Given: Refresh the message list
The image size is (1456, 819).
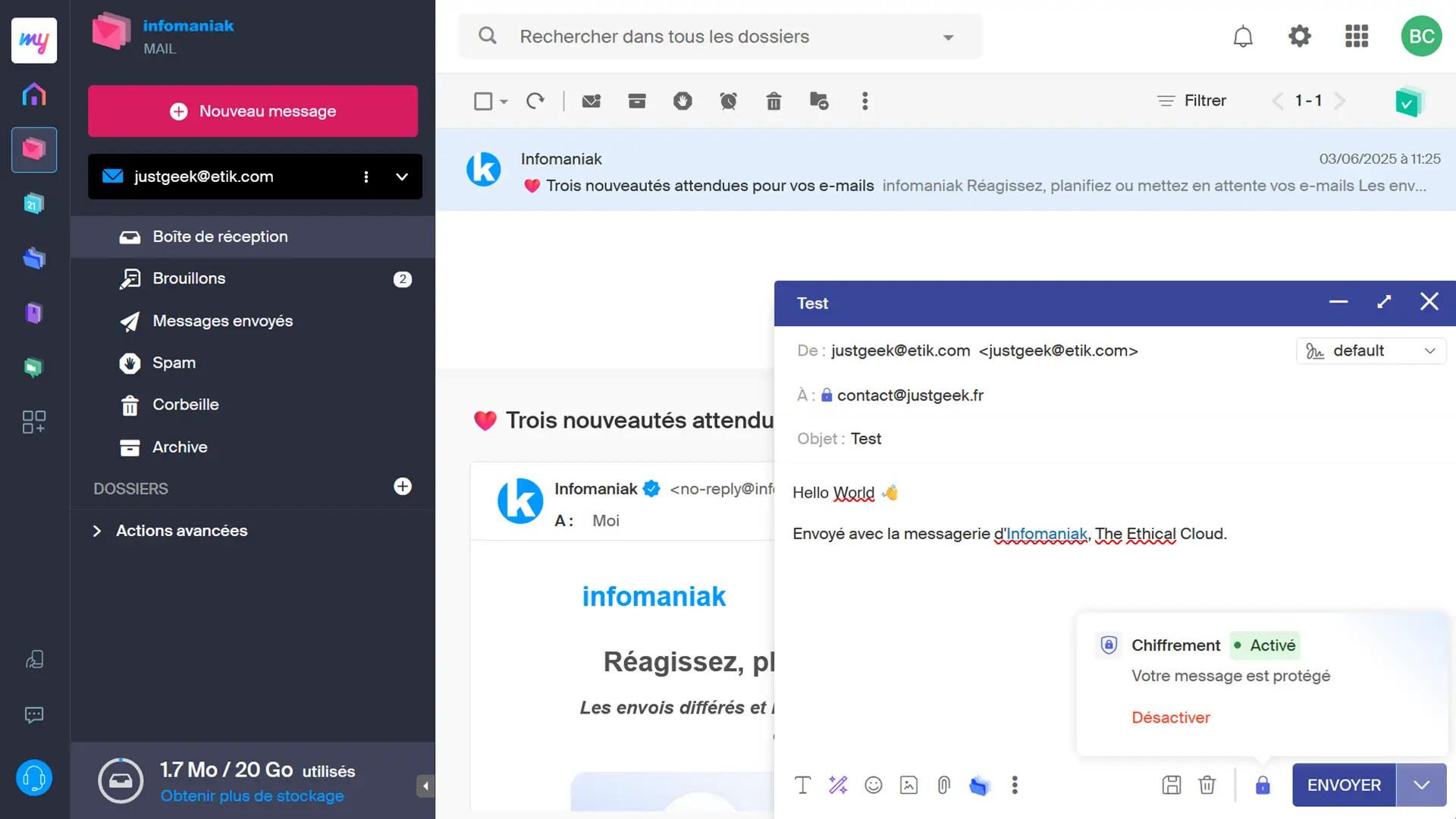Looking at the screenshot, I should (535, 101).
